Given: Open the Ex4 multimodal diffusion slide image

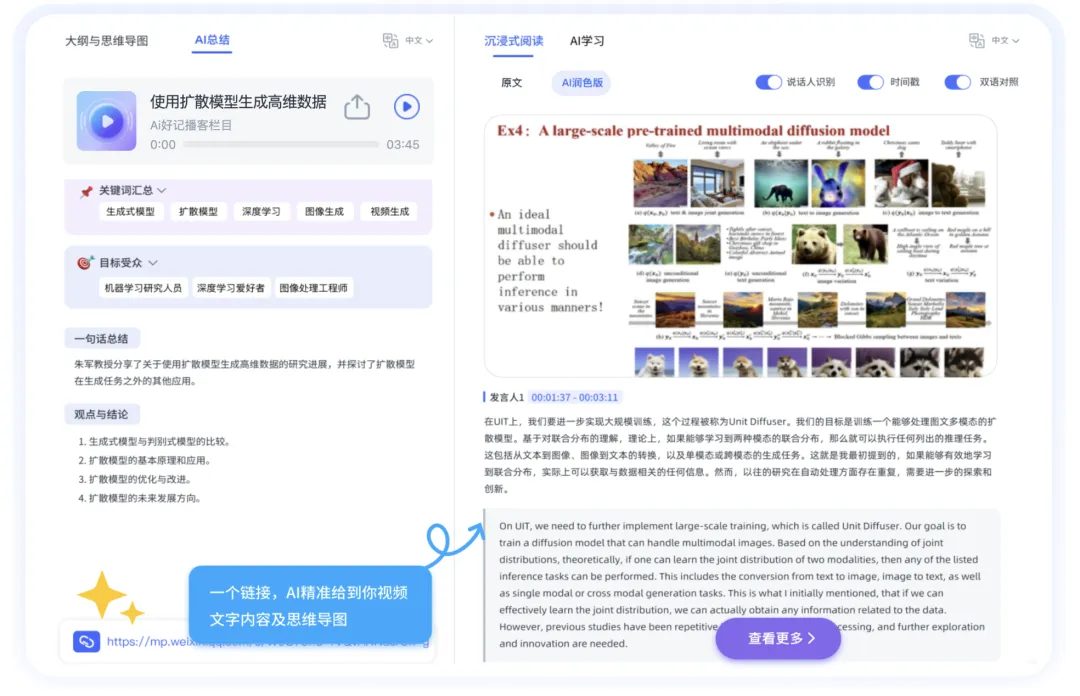Looking at the screenshot, I should click(x=740, y=246).
